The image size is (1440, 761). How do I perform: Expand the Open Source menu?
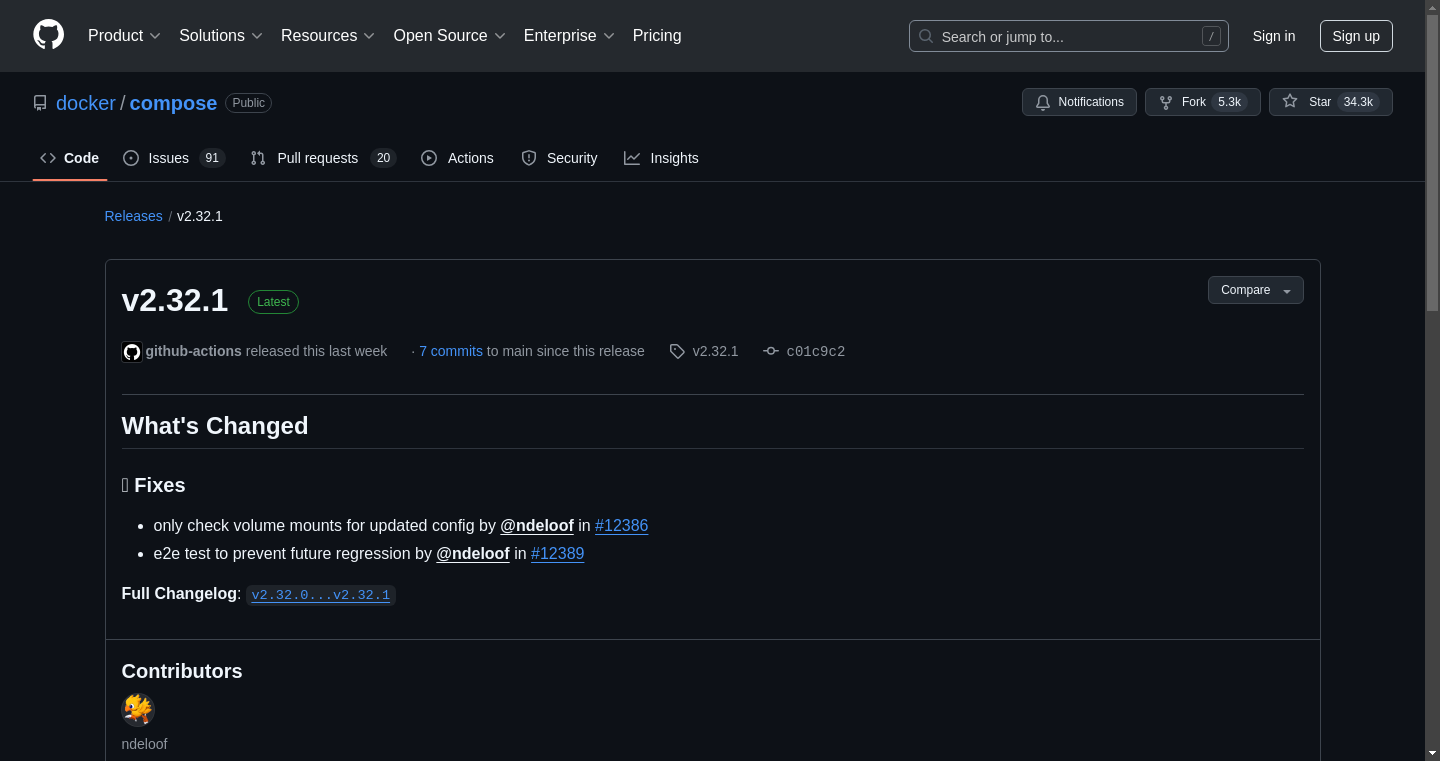(x=449, y=36)
